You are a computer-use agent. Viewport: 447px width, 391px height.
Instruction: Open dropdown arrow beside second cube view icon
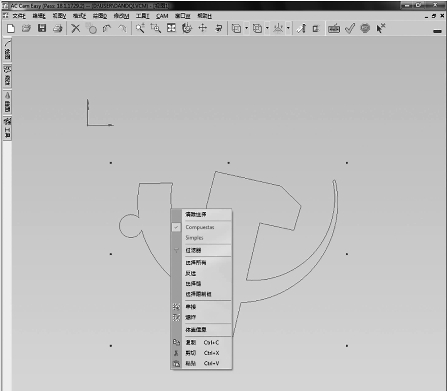pyautogui.click(x=267, y=28)
